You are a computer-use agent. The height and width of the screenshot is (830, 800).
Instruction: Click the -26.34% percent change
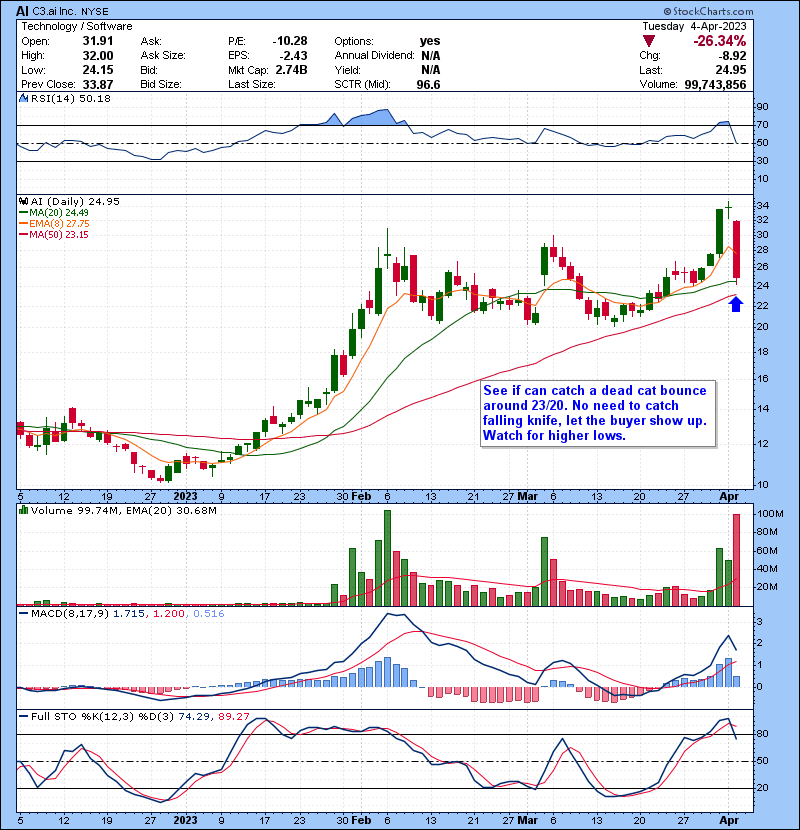click(x=720, y=41)
